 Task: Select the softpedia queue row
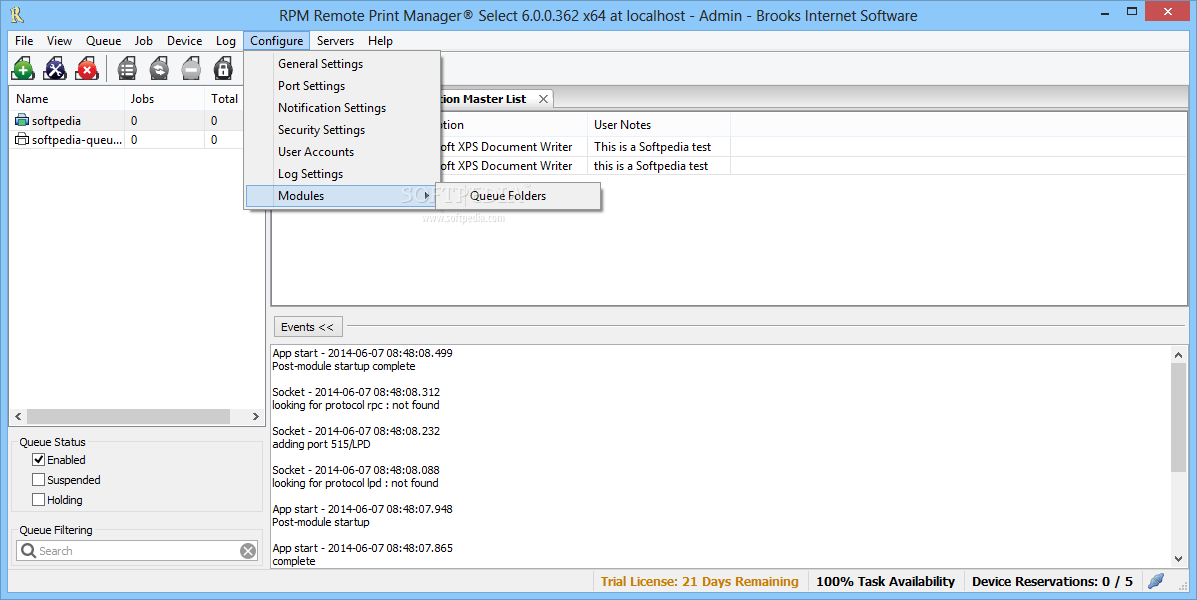pyautogui.click(x=127, y=121)
